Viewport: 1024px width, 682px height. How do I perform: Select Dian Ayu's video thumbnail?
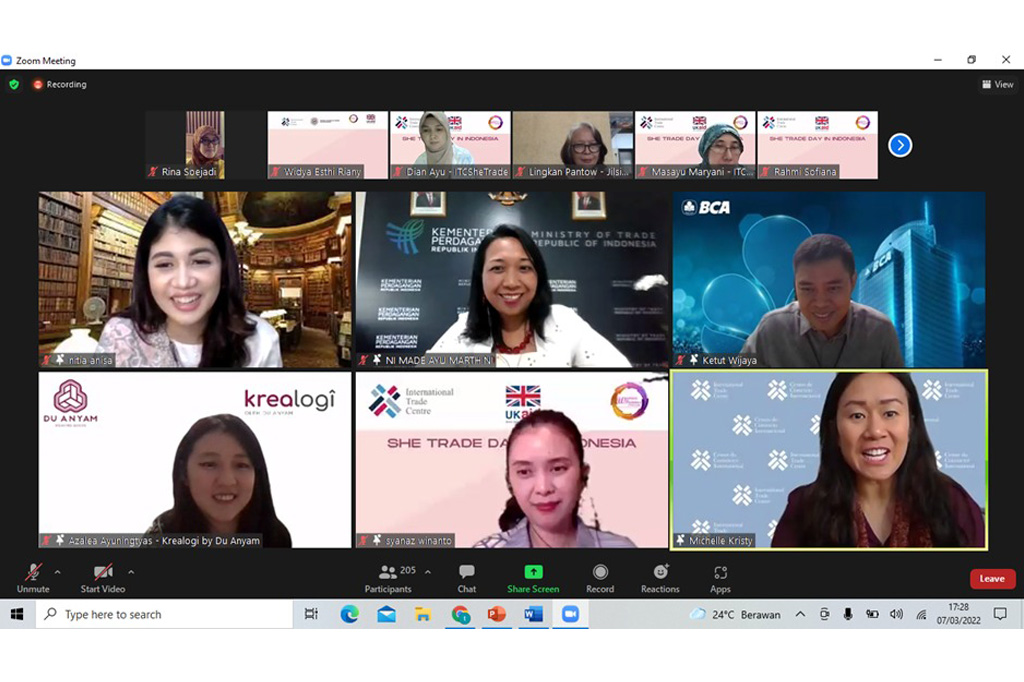tap(451, 145)
